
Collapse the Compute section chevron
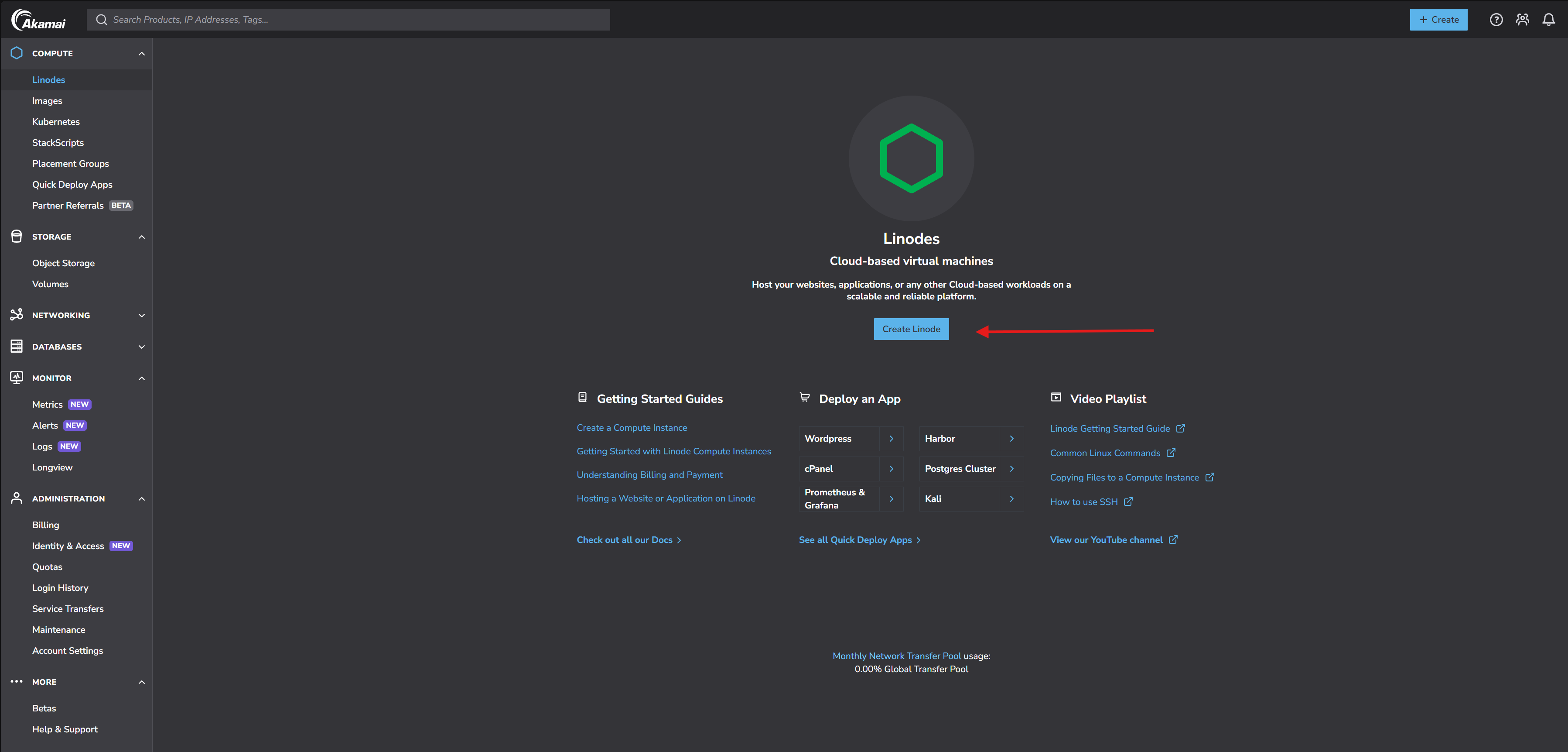pos(141,54)
